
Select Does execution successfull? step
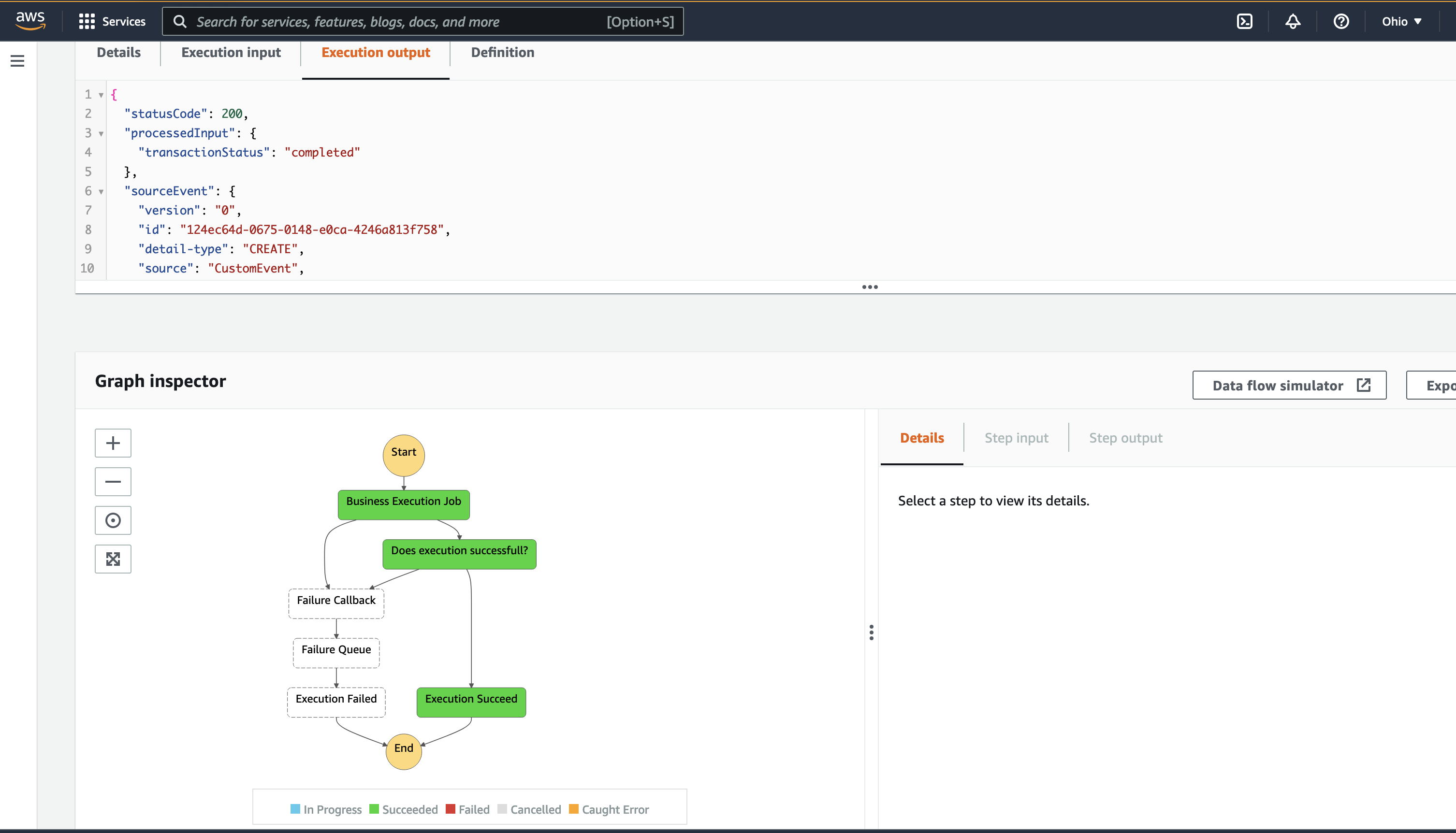459,554
